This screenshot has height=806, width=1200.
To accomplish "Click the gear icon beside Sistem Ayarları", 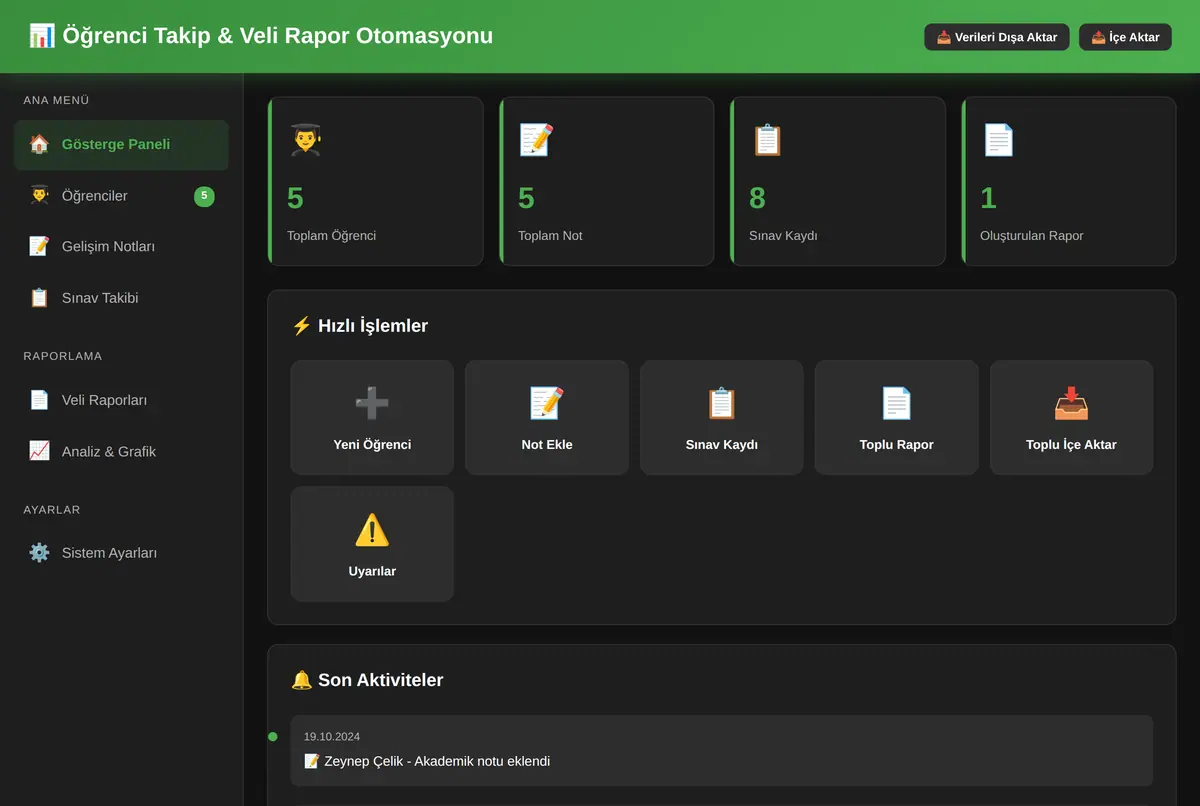I will click(x=39, y=552).
